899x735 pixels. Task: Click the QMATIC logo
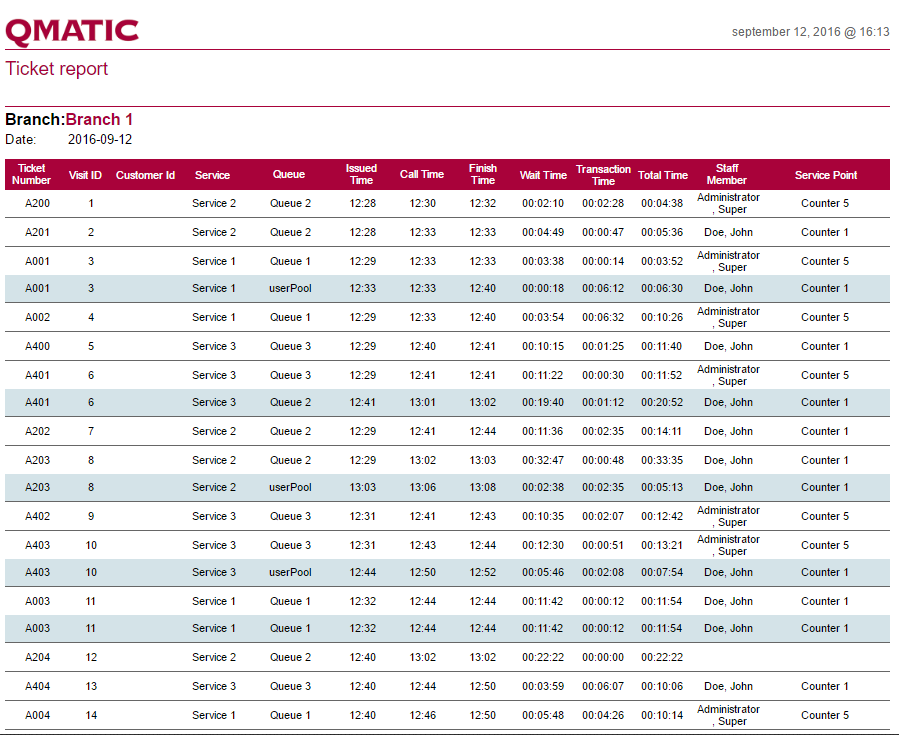(72, 30)
